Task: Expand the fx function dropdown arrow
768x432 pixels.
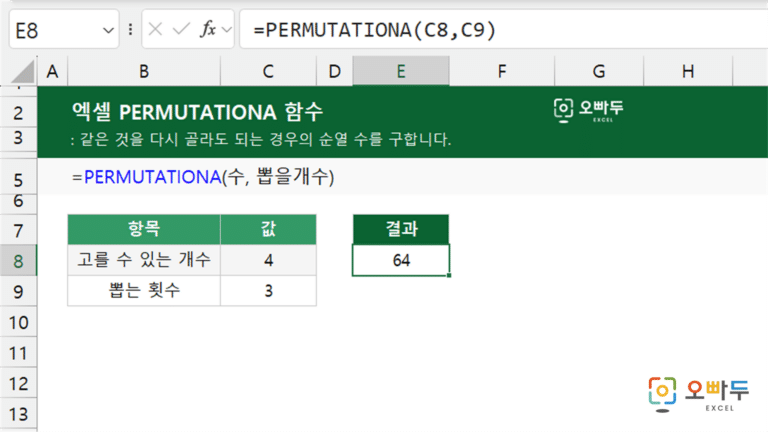Action: pos(226,30)
